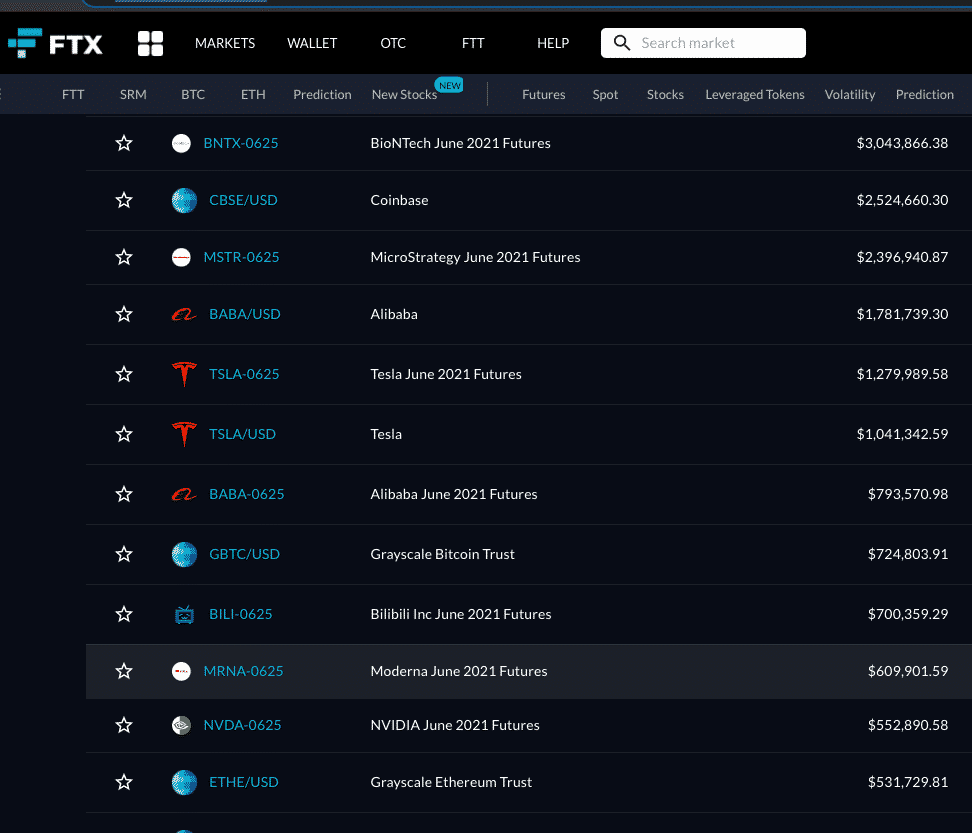
Task: Open the BILI-0625 market link
Action: (x=241, y=614)
